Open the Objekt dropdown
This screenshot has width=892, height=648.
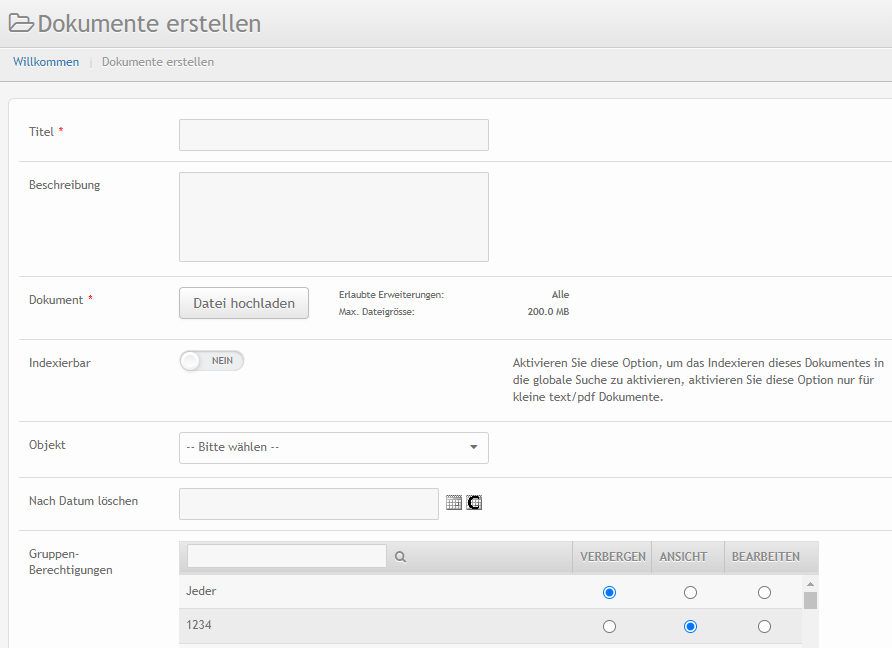pos(334,448)
